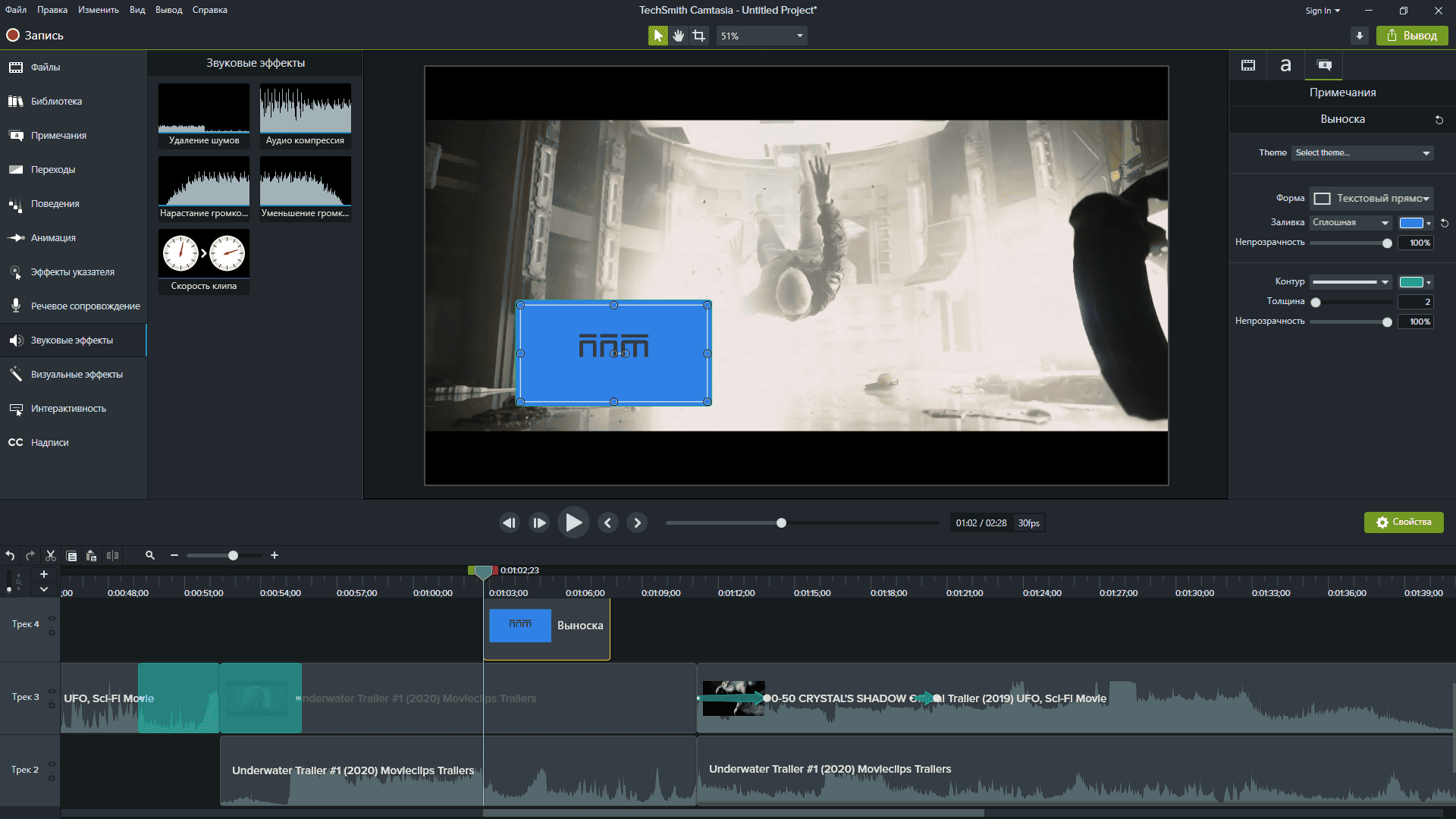The width and height of the screenshot is (1456, 819).
Task: Cut the selected timeline media
Action: click(x=51, y=556)
